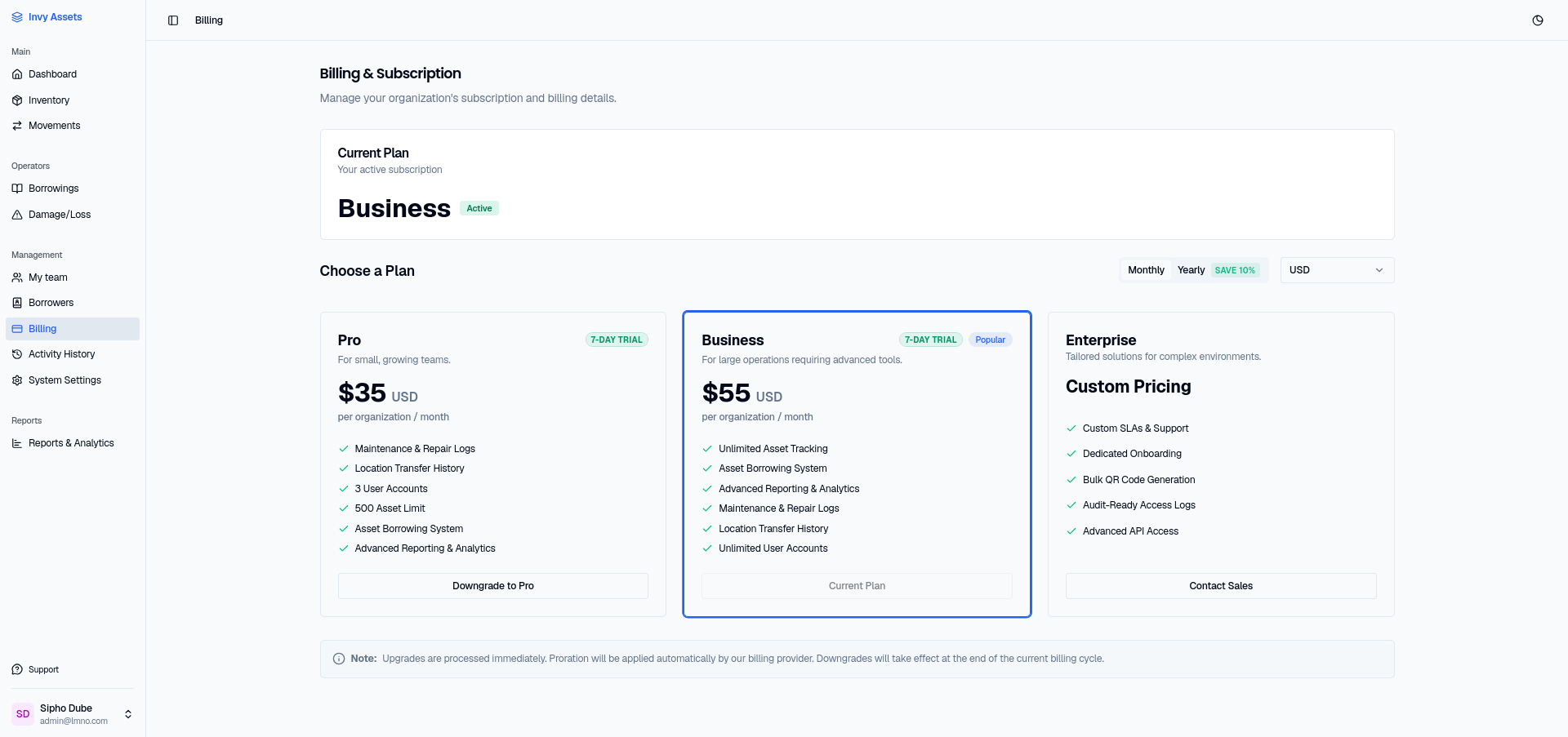The height and width of the screenshot is (737, 1568).
Task: Click Custom Pricing heading
Action: pos(1128,387)
